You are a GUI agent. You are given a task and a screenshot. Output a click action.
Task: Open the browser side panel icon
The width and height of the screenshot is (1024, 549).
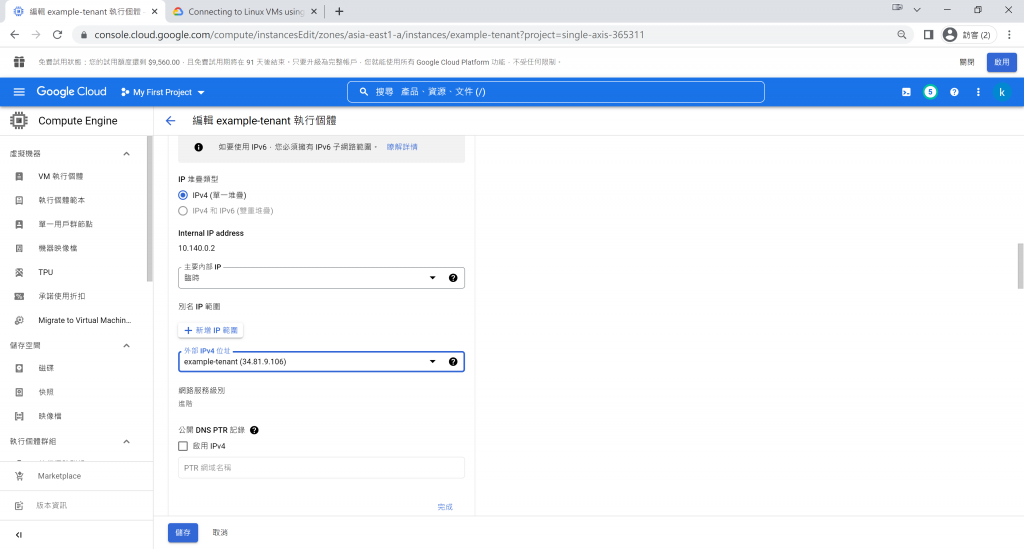928,35
